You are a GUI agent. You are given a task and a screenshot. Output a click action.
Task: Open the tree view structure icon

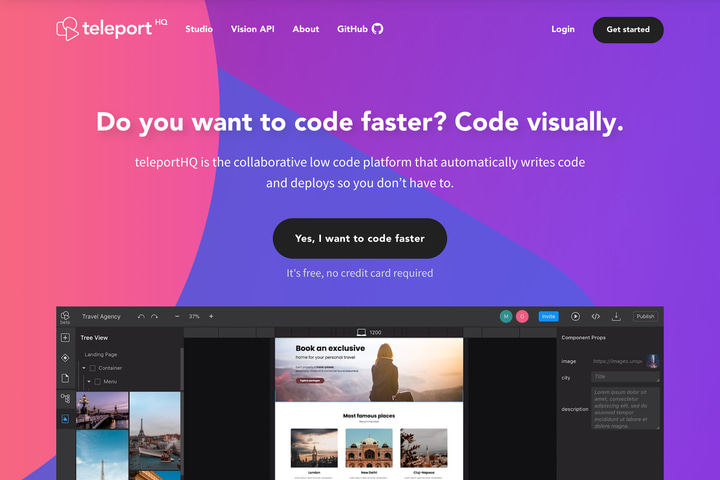click(x=65, y=398)
